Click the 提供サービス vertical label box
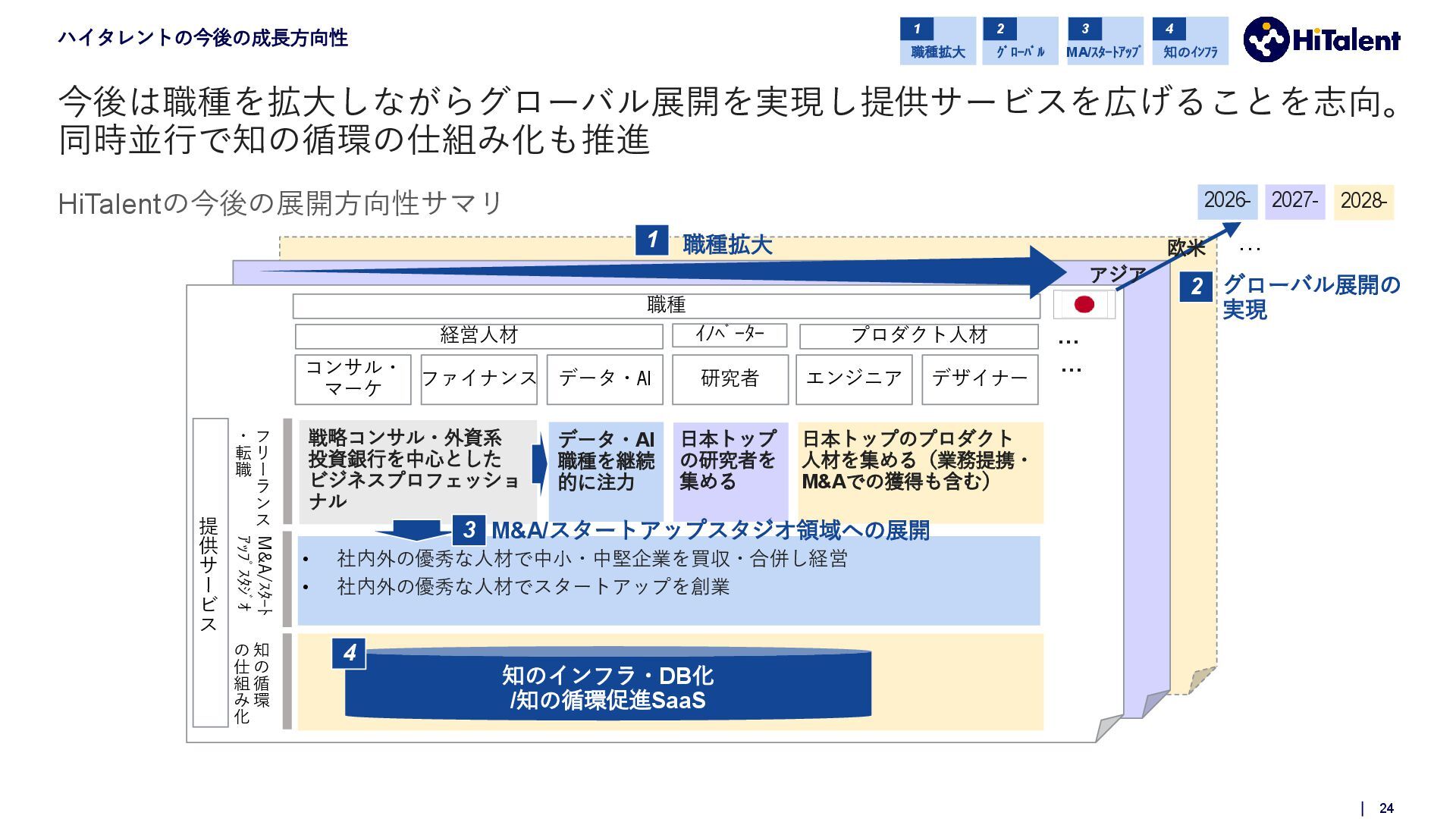1456x819 pixels. (210, 573)
